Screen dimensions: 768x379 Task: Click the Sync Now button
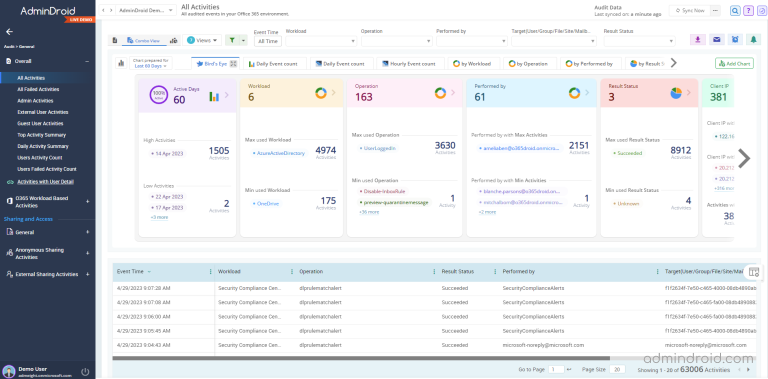coord(690,11)
